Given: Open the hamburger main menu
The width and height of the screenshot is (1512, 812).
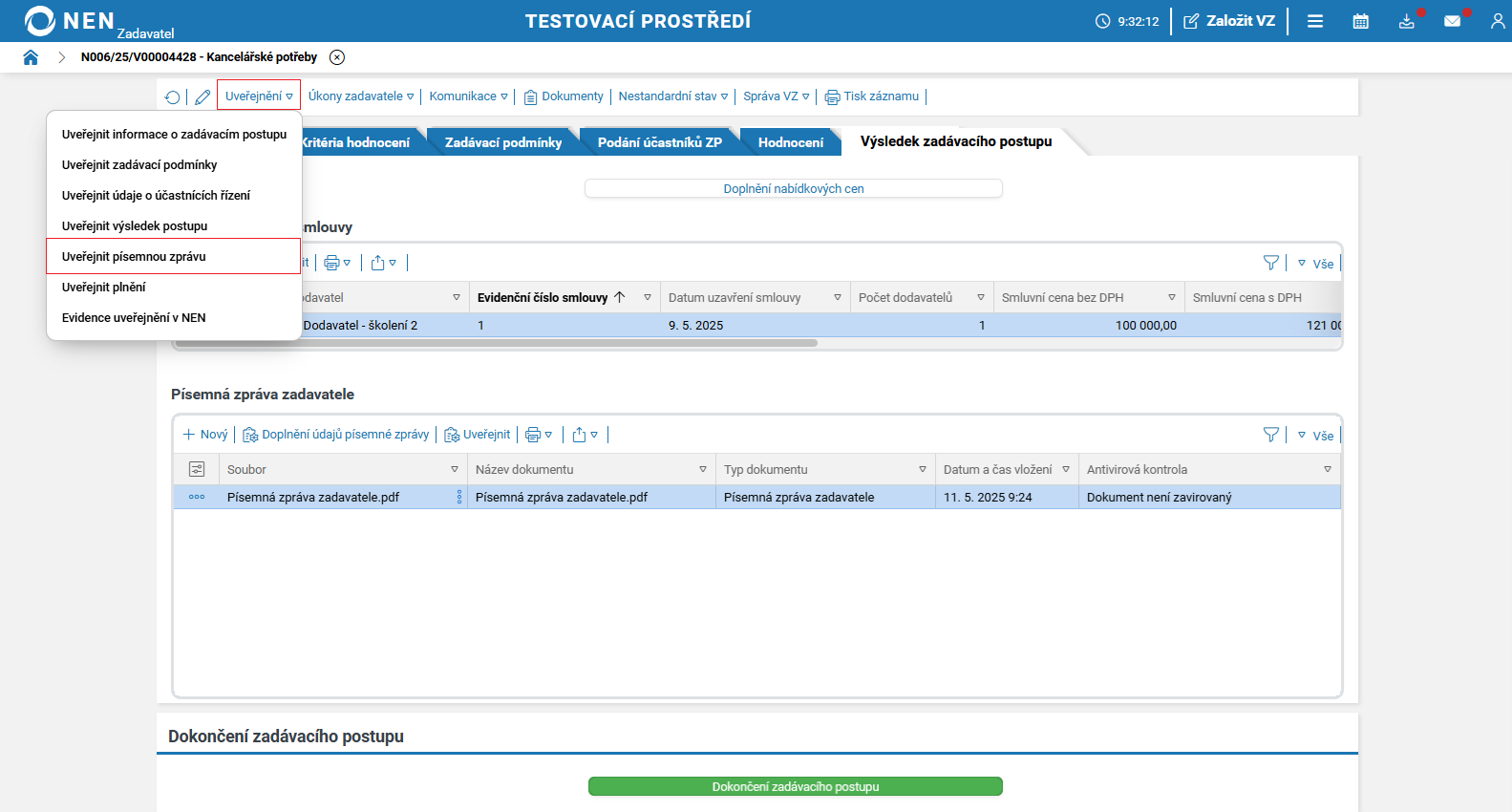Looking at the screenshot, I should pyautogui.click(x=1315, y=21).
